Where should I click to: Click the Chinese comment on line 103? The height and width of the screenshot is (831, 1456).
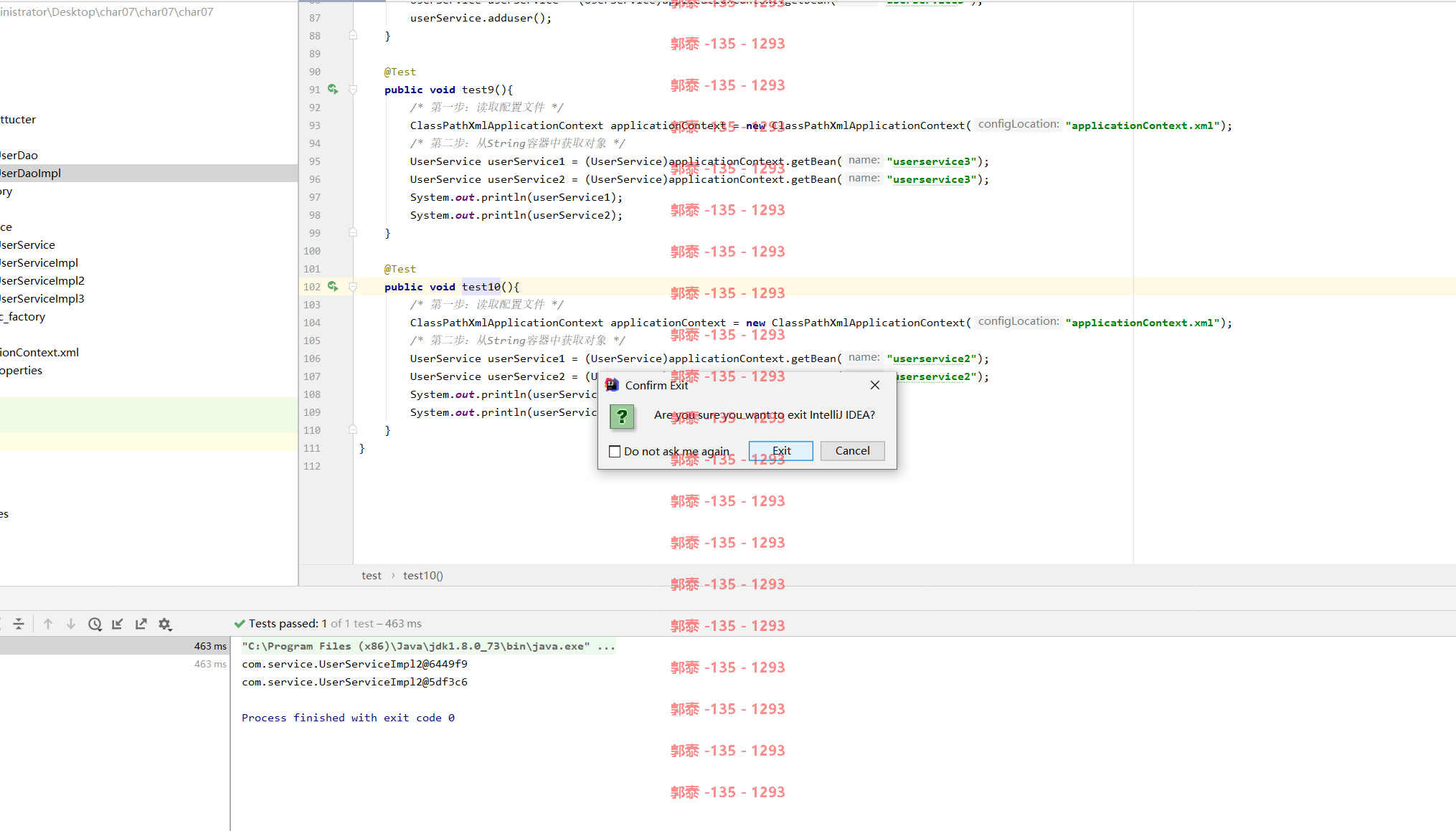[487, 305]
